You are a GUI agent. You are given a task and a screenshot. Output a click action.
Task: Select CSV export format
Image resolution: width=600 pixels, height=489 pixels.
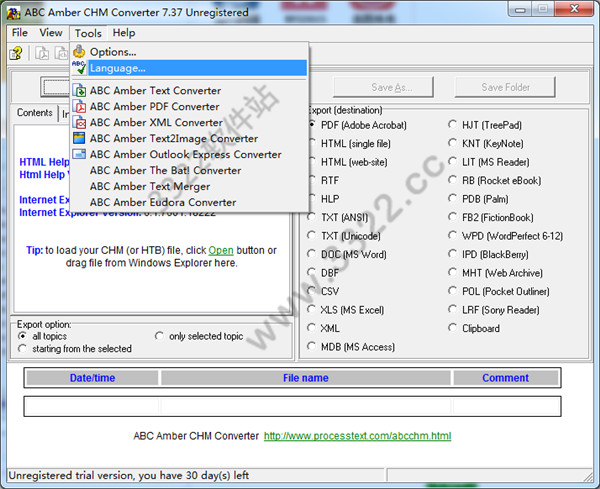(323, 292)
